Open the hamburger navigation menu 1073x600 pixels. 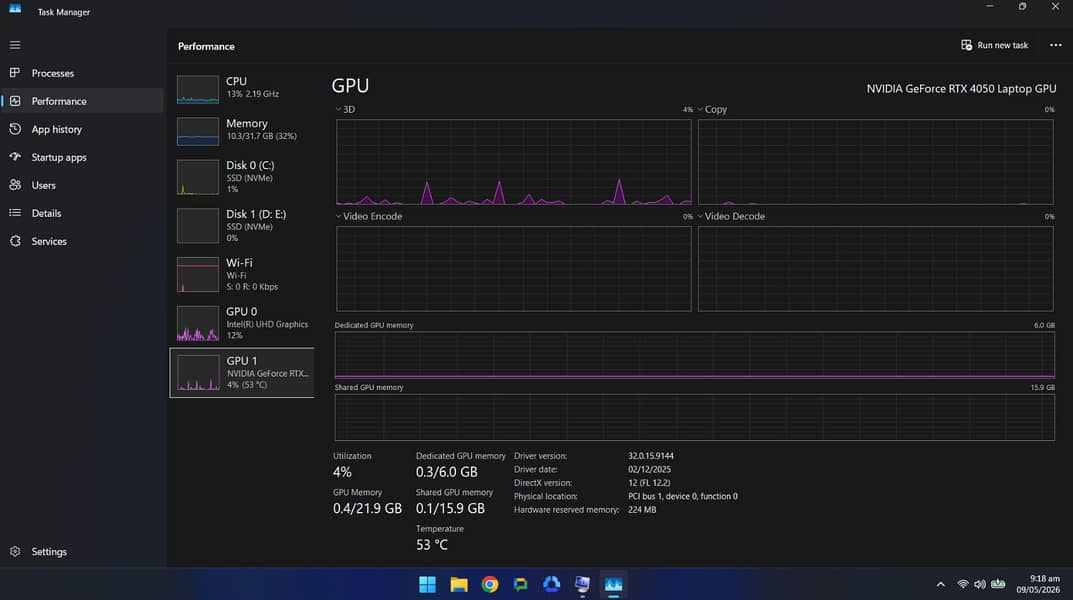(15, 45)
